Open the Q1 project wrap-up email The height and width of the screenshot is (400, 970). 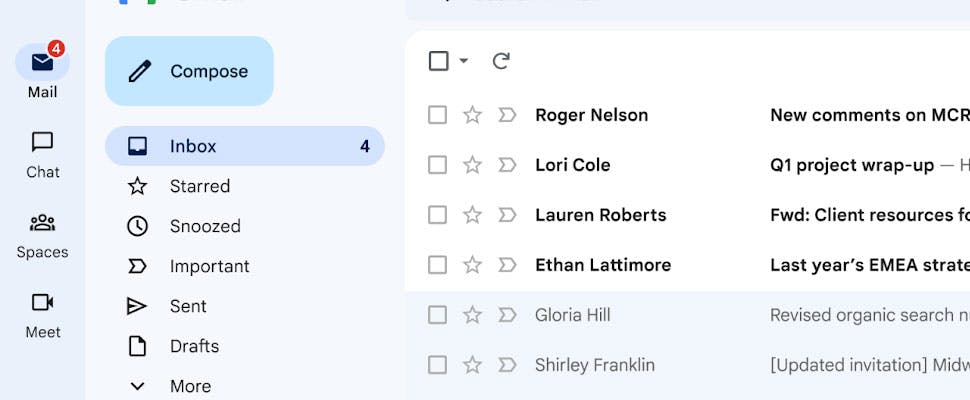click(x=851, y=165)
